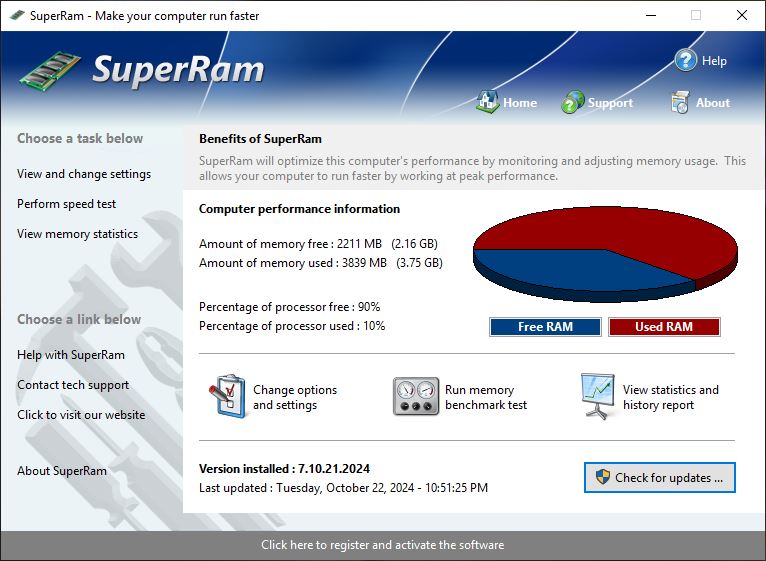Click Computer performance information heading
Viewport: 766px width, 561px height.
point(299,209)
